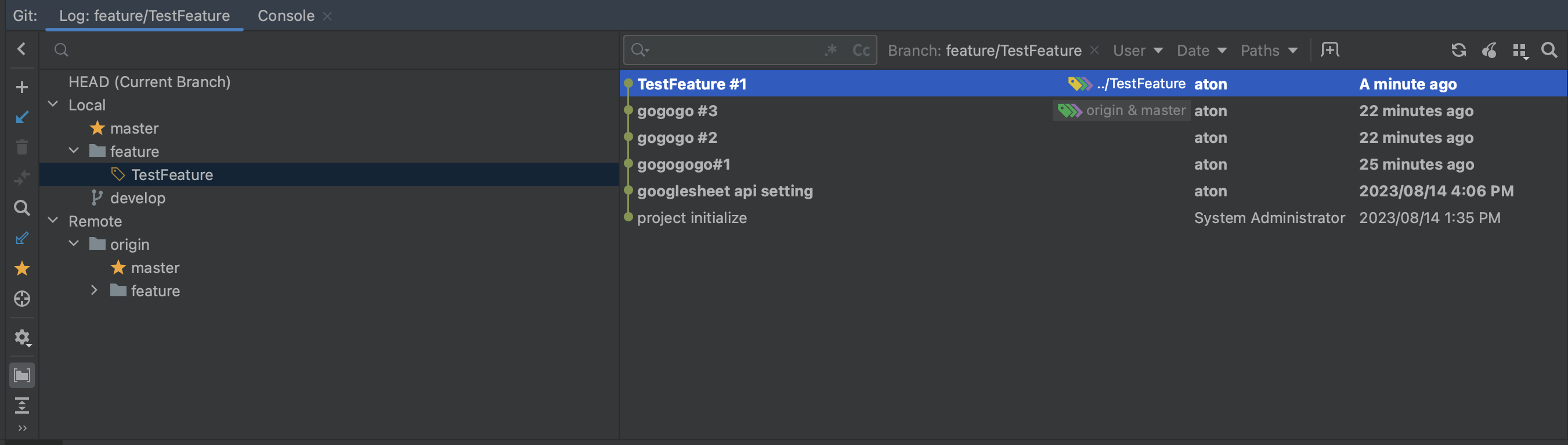The image size is (1568, 445).
Task: Refresh the Git log
Action: [1458, 50]
